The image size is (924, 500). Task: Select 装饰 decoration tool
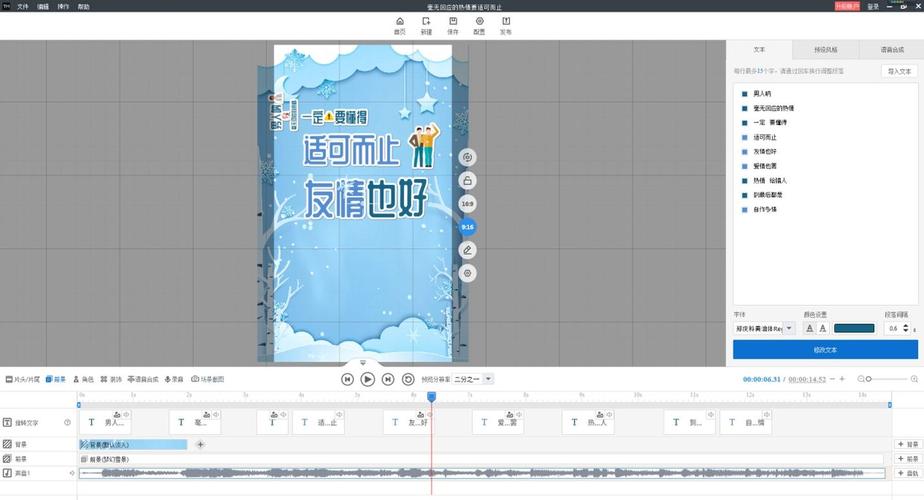point(111,379)
